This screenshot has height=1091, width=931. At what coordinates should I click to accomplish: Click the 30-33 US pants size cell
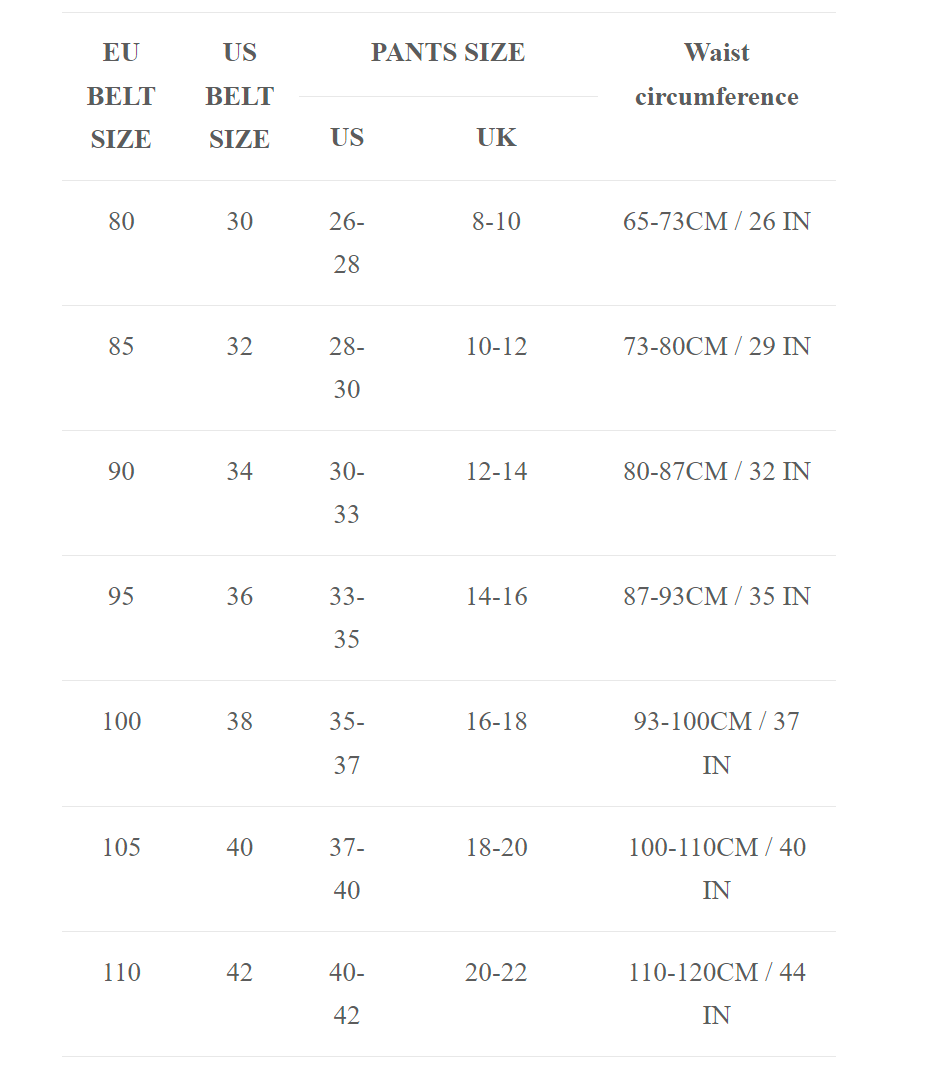[347, 493]
